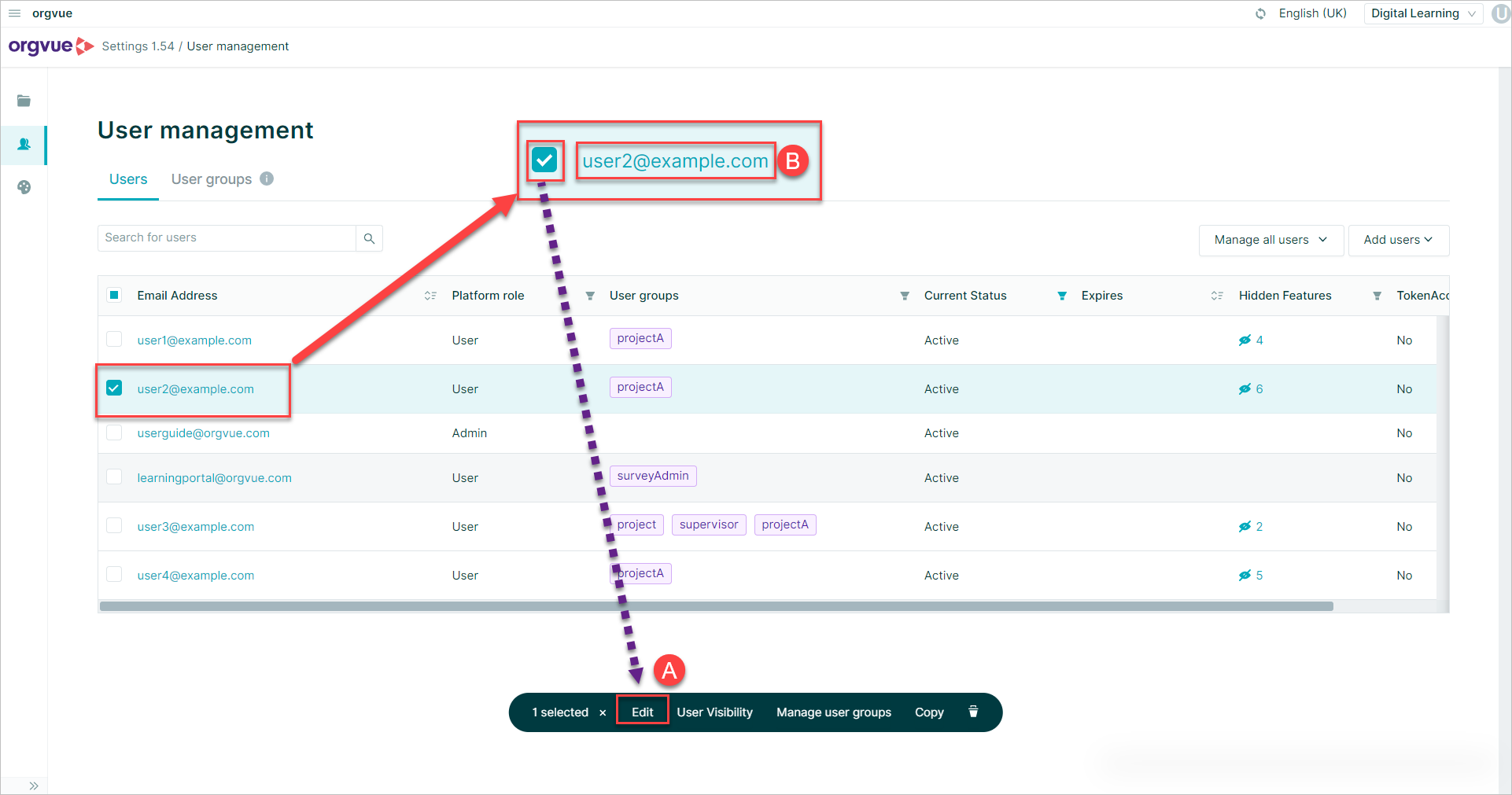Screen dimensions: 1512x795
Task: Clear selection with the x icon
Action: point(603,712)
